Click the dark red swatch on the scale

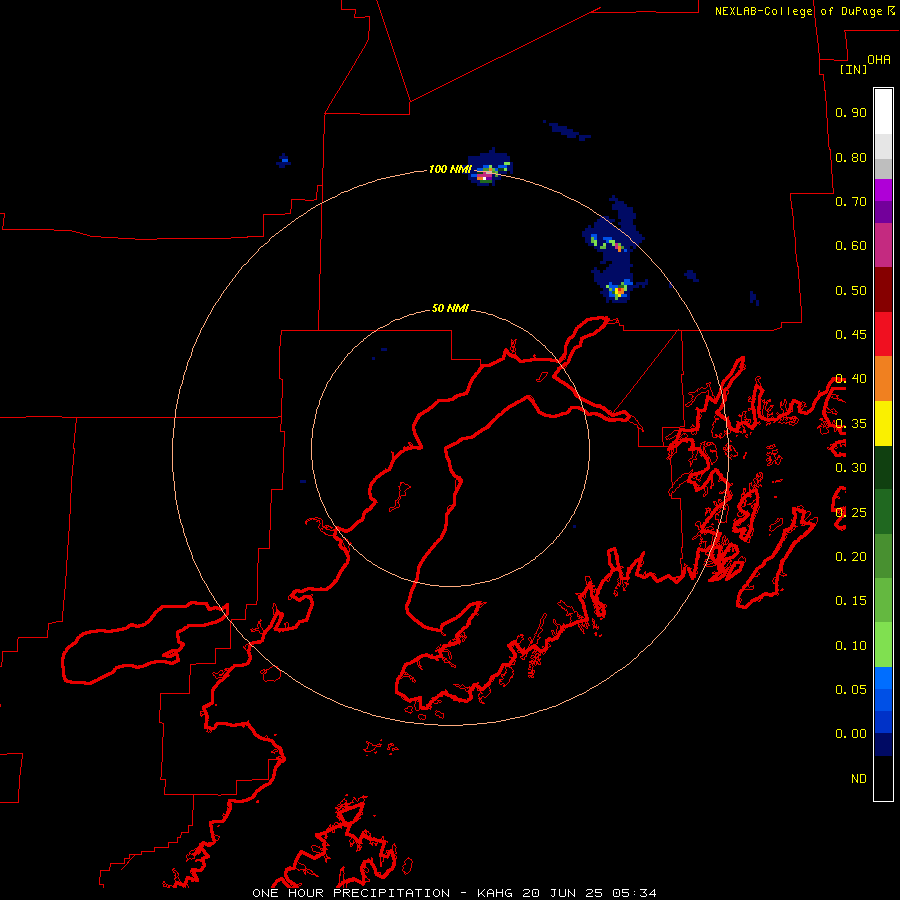point(883,290)
